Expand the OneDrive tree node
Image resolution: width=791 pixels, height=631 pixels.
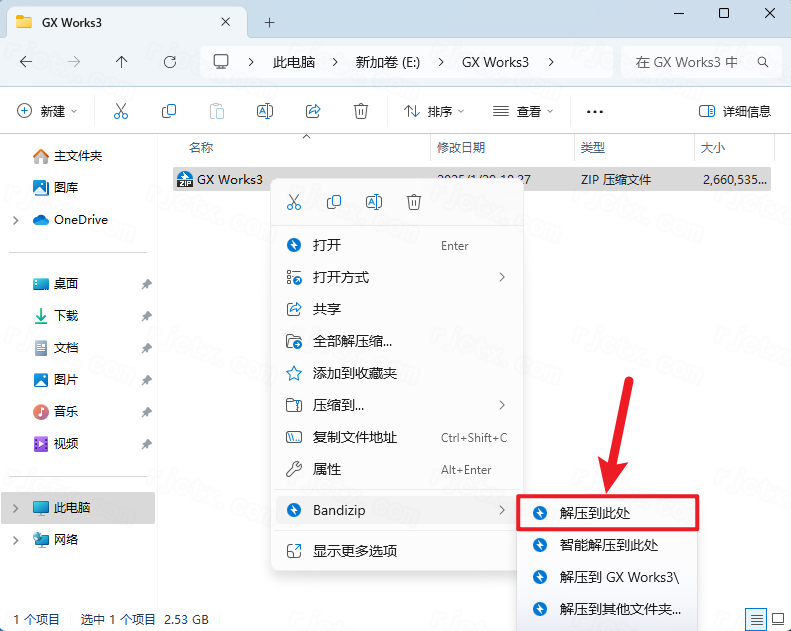tap(15, 220)
